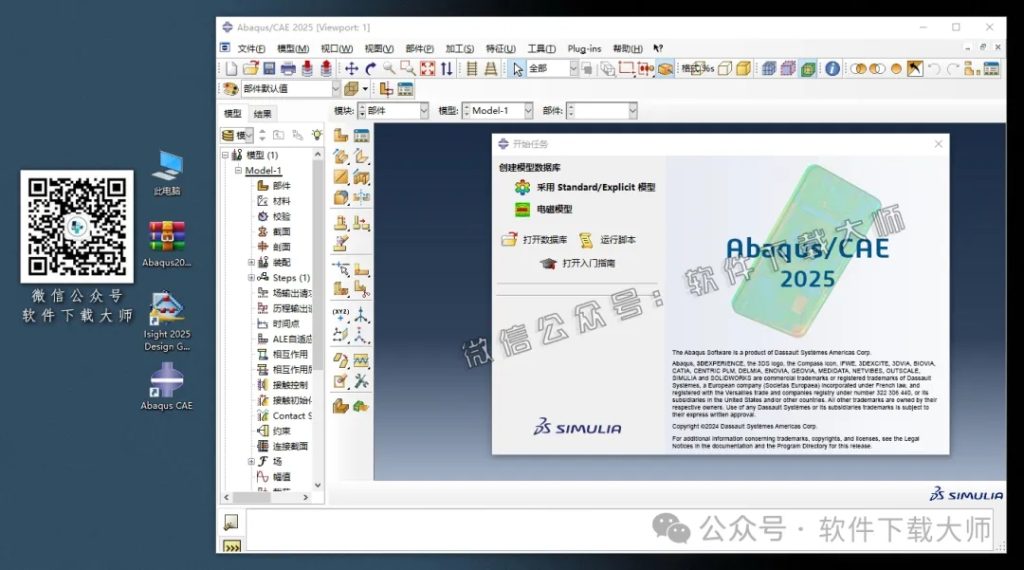
Task: Collapse the Model-1 tree node
Action: click(238, 170)
